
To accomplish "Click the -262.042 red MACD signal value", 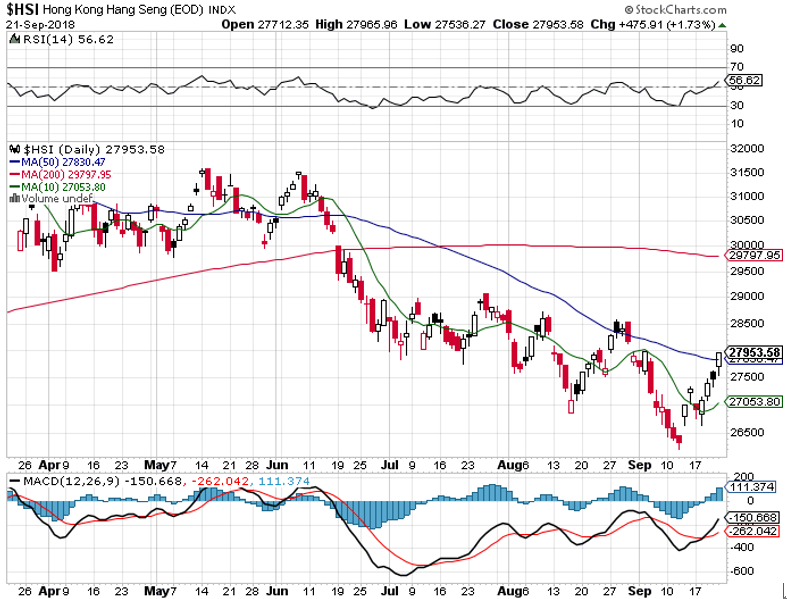I will pos(219,482).
